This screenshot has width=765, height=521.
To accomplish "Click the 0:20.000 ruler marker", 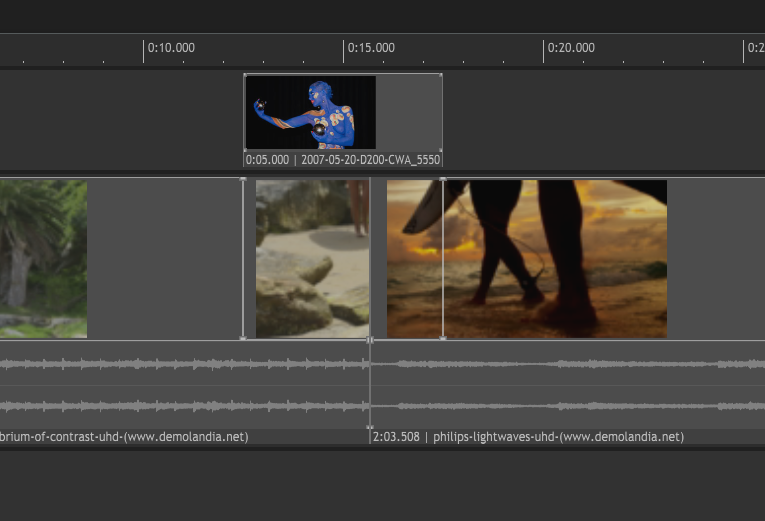I will (571, 48).
